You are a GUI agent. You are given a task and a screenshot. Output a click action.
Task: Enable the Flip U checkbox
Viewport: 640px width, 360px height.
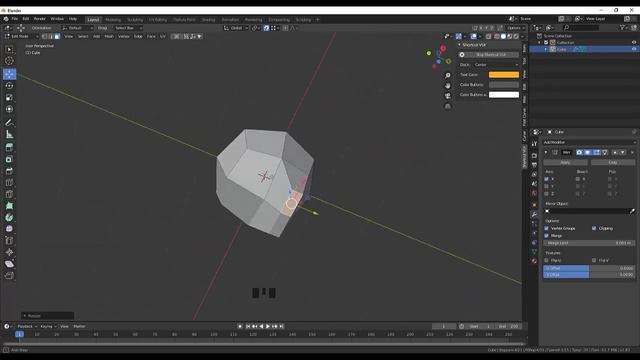pyautogui.click(x=547, y=260)
